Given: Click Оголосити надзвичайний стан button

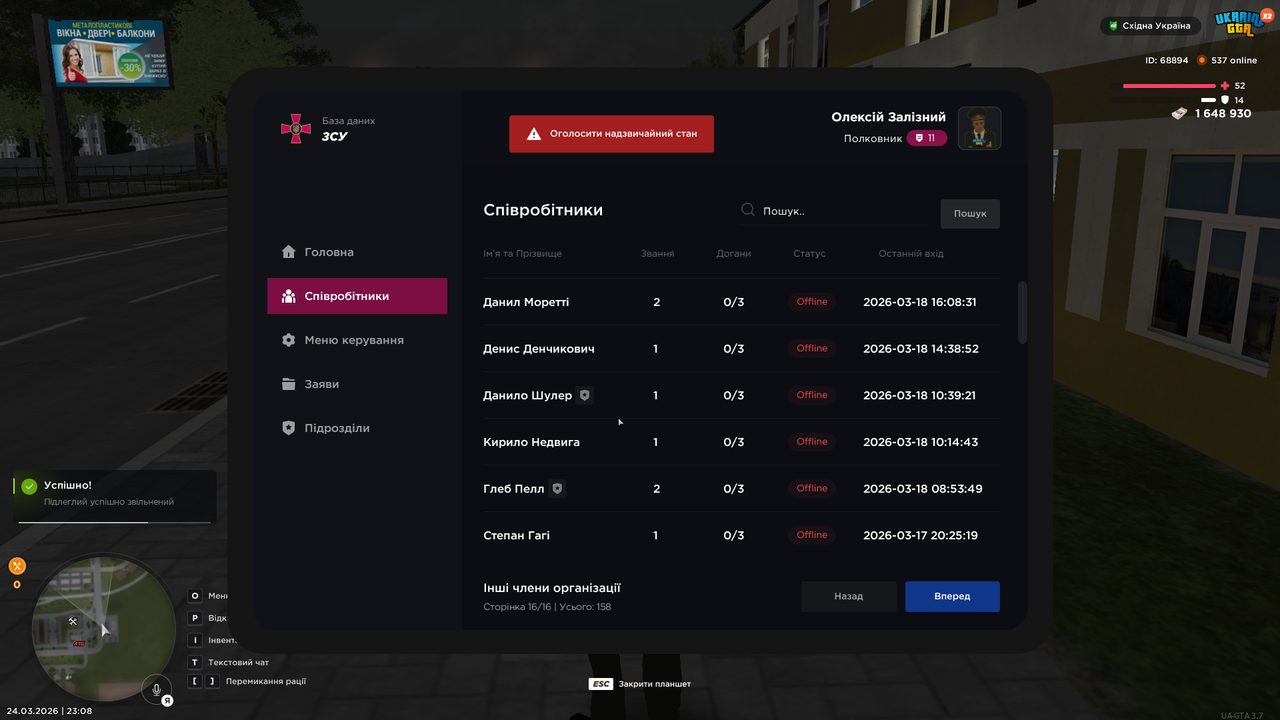Looking at the screenshot, I should point(611,133).
